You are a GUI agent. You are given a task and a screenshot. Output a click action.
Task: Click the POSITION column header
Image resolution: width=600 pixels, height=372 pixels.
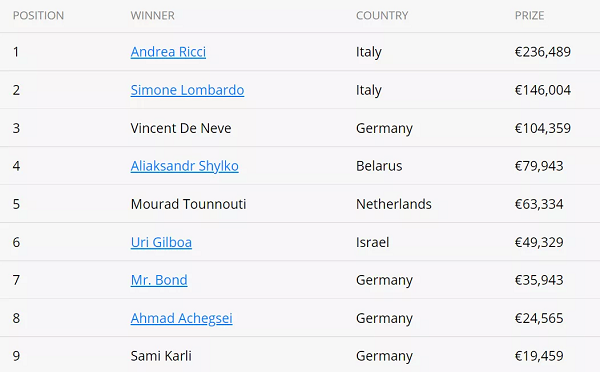tap(38, 16)
